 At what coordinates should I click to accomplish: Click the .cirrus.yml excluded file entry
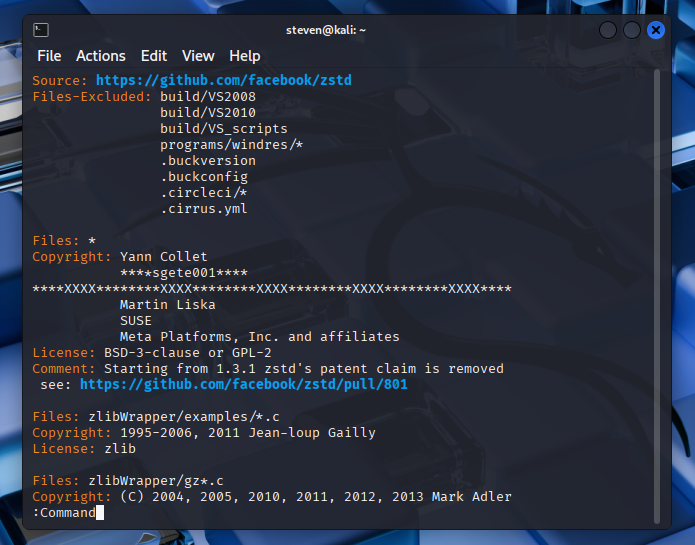click(203, 209)
